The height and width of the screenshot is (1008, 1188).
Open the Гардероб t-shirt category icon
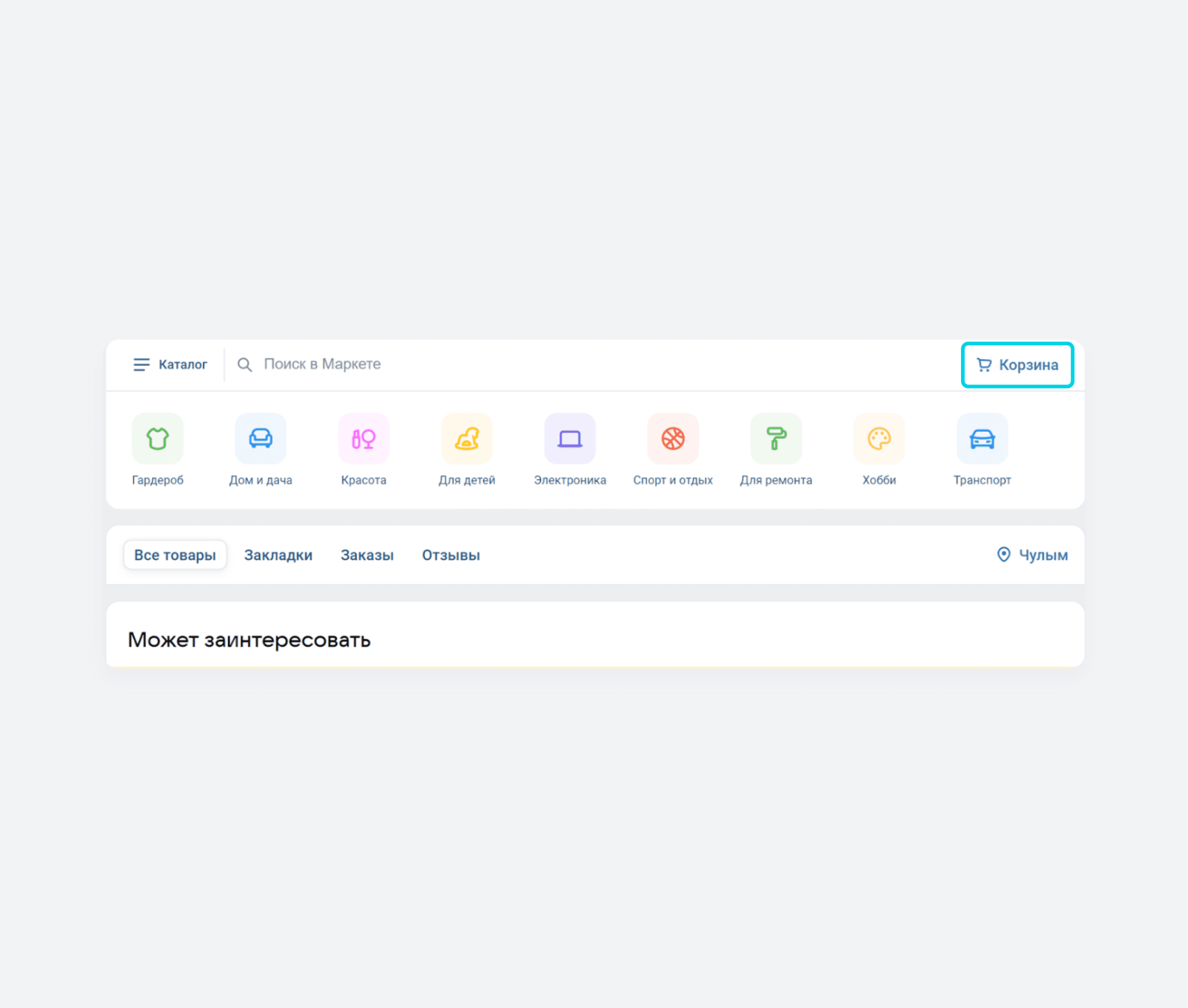point(158,438)
